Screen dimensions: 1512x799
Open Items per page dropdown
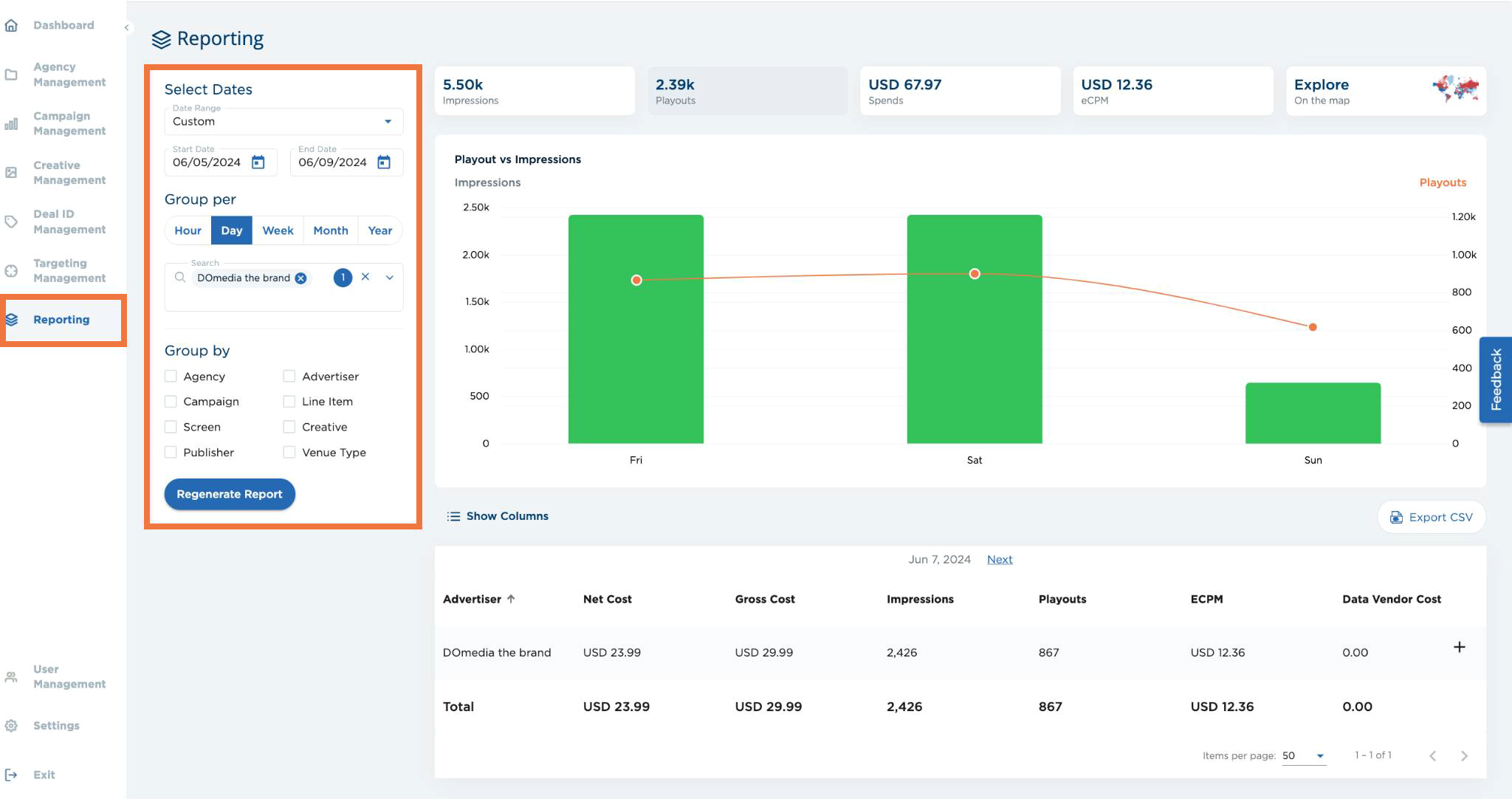[x=1304, y=755]
